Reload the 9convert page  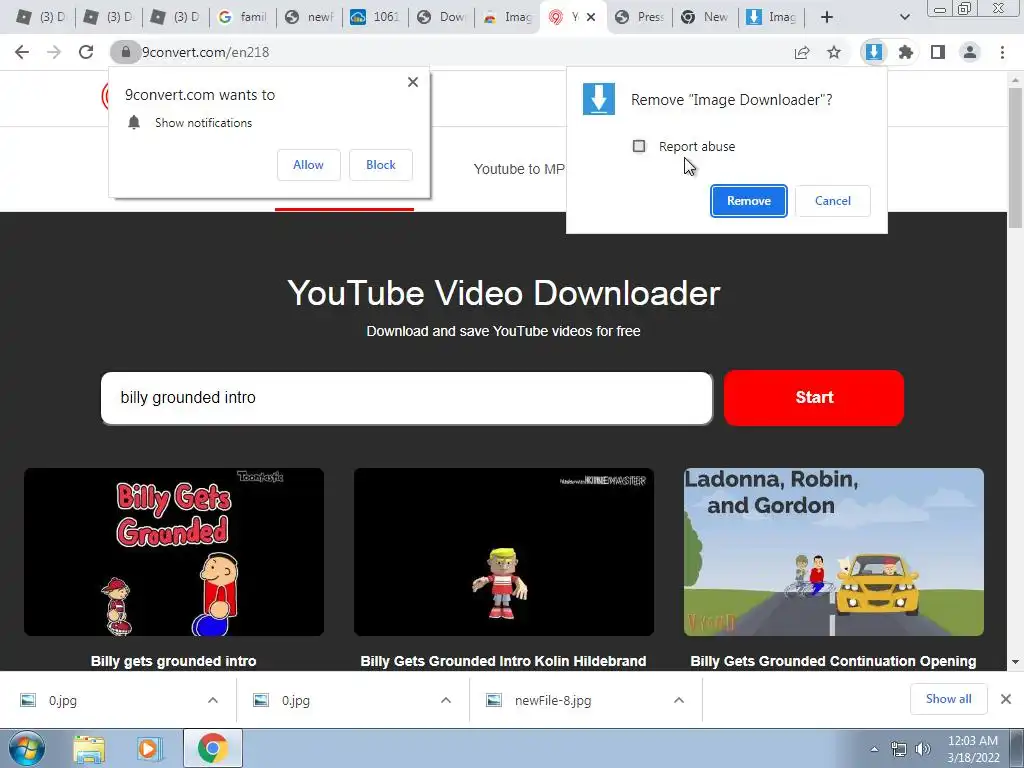click(86, 52)
